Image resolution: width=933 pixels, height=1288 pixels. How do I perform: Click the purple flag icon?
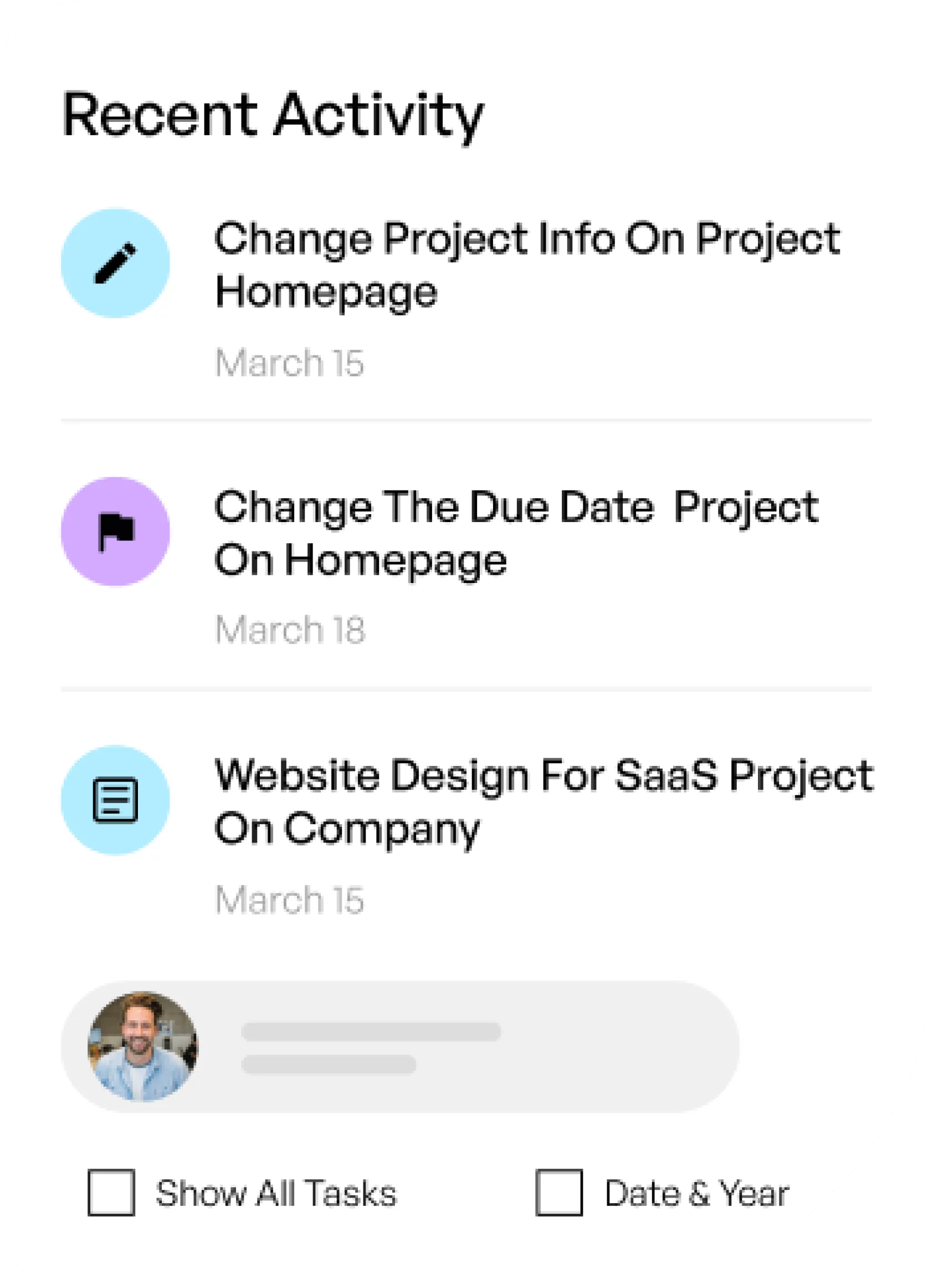coord(115,531)
